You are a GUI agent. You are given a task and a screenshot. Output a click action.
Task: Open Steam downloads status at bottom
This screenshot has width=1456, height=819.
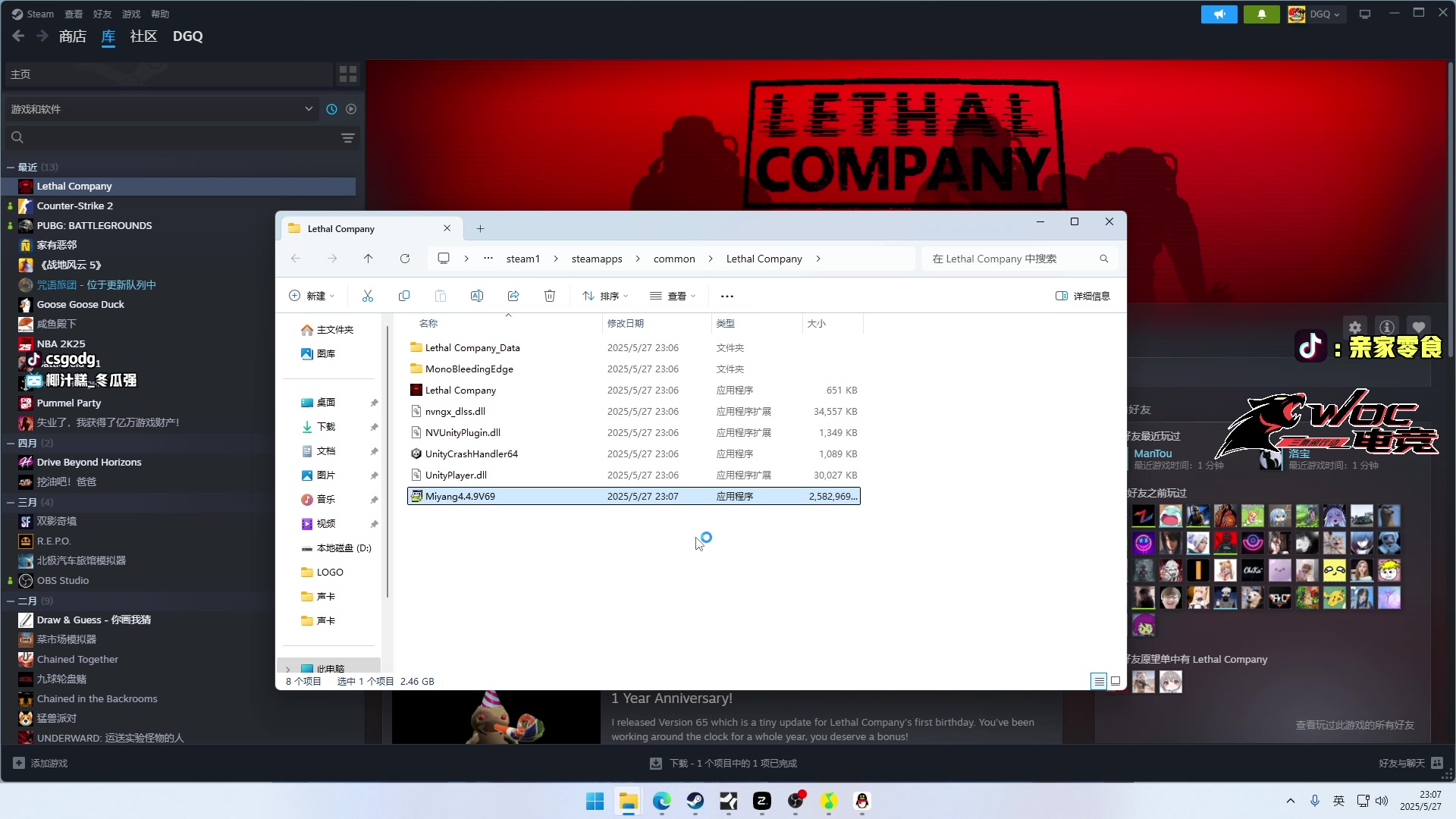pyautogui.click(x=723, y=763)
